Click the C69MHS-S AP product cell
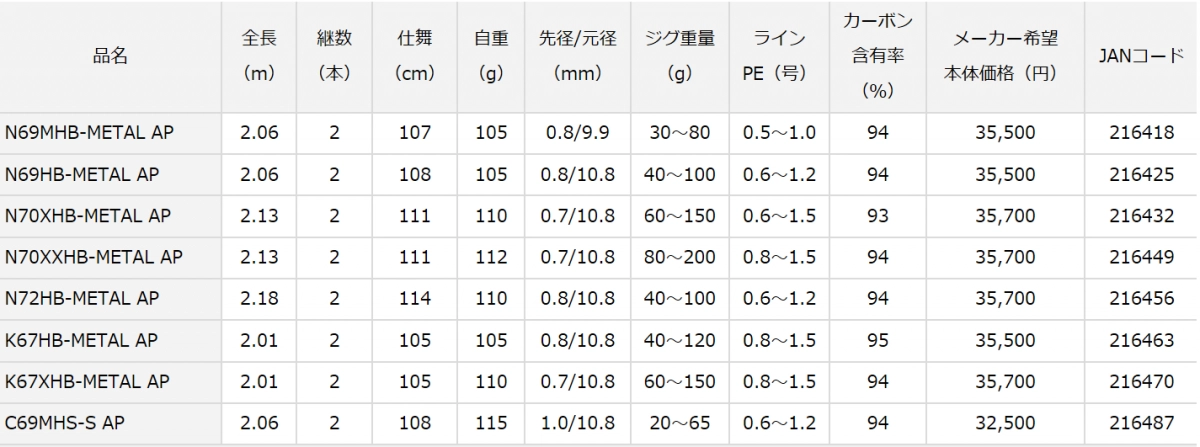1200x447 pixels. [x=64, y=424]
